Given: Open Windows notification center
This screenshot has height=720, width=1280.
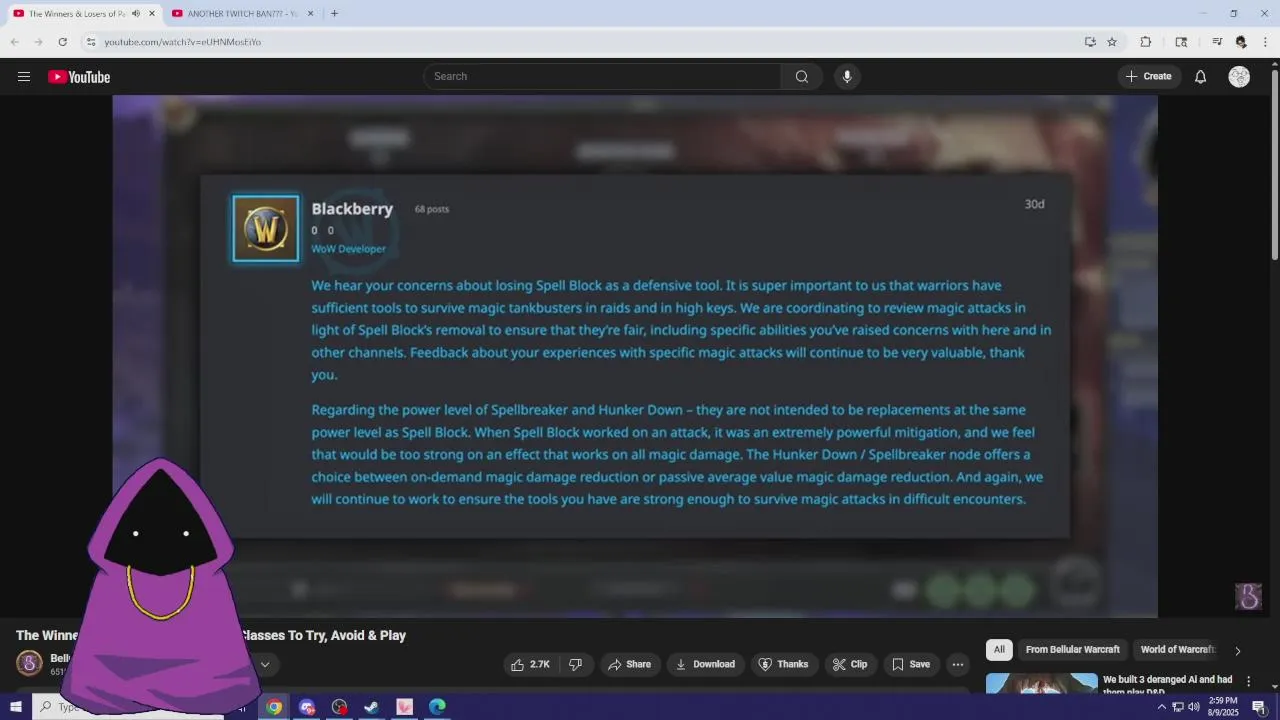Looking at the screenshot, I should point(1259,707).
